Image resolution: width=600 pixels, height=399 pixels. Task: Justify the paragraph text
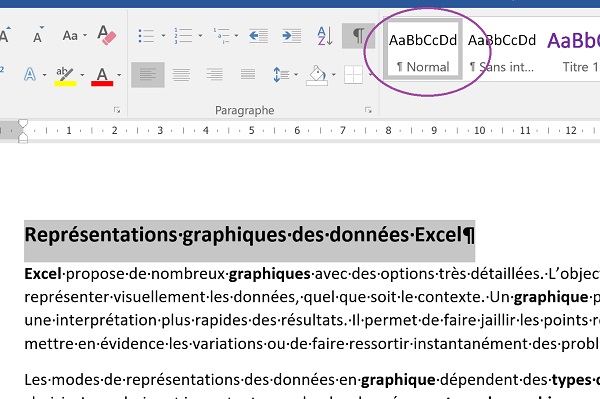tap(248, 75)
